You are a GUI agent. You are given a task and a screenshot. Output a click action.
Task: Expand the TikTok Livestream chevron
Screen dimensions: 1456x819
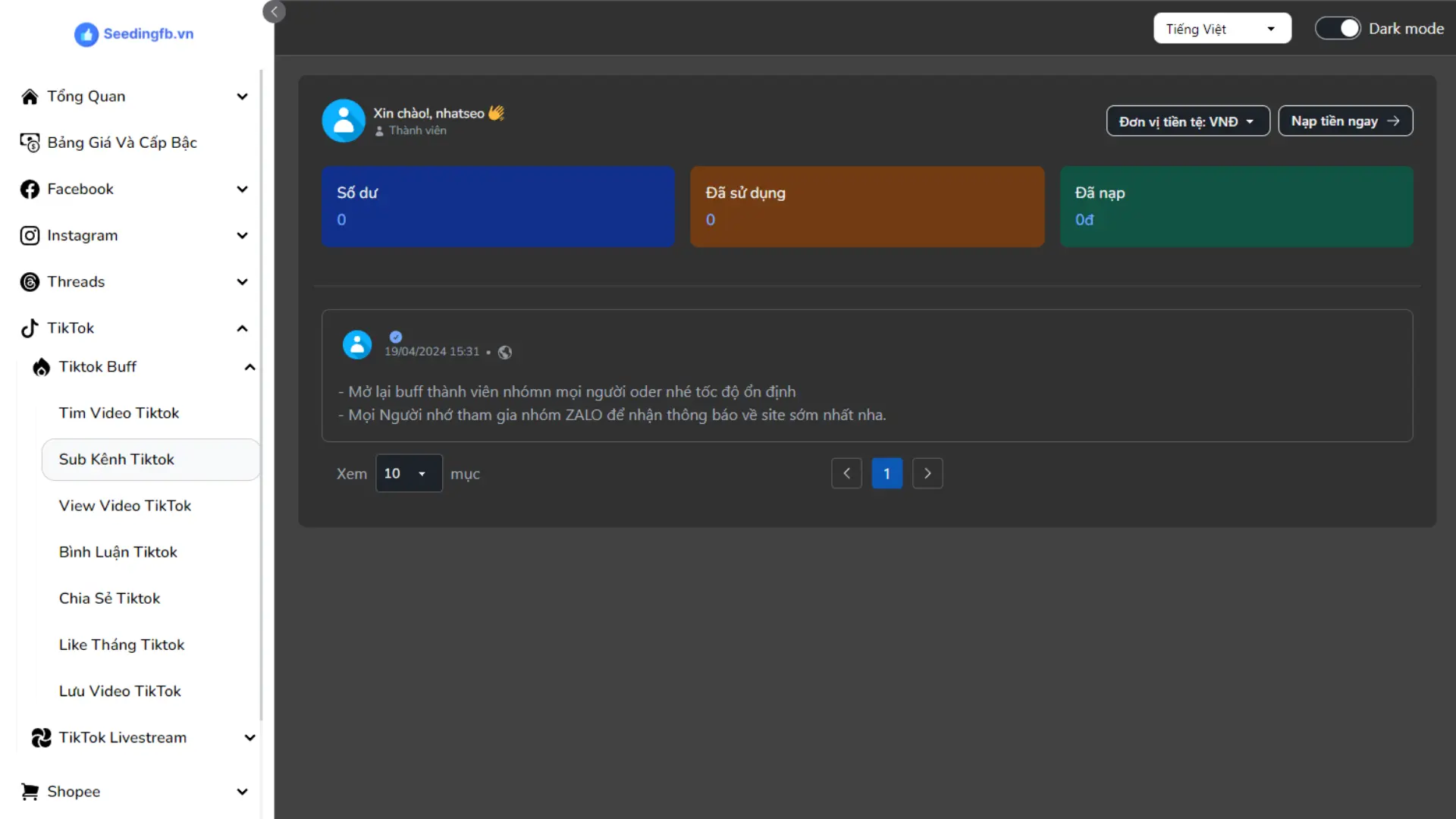click(x=249, y=738)
